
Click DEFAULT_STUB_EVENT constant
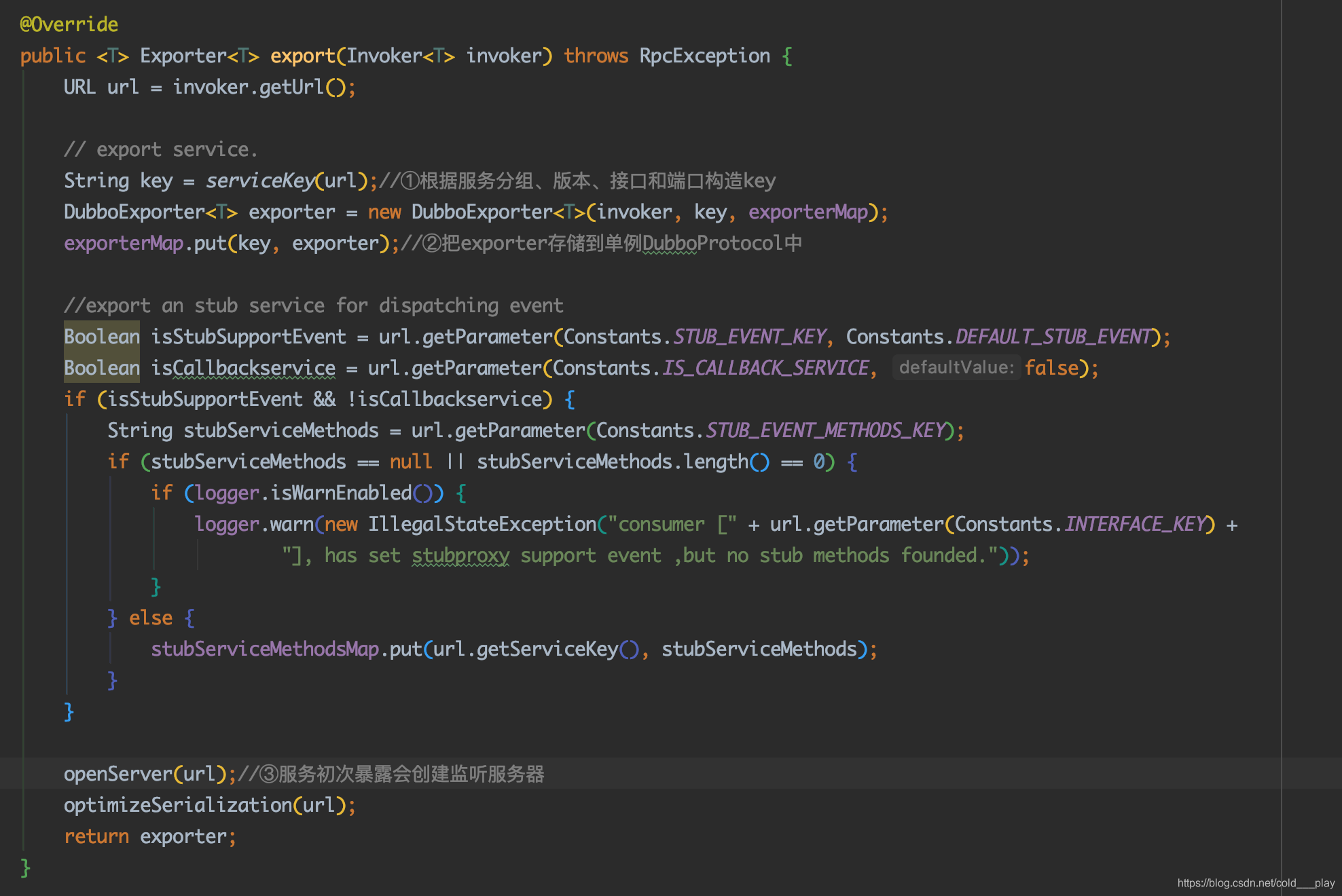pos(1053,337)
